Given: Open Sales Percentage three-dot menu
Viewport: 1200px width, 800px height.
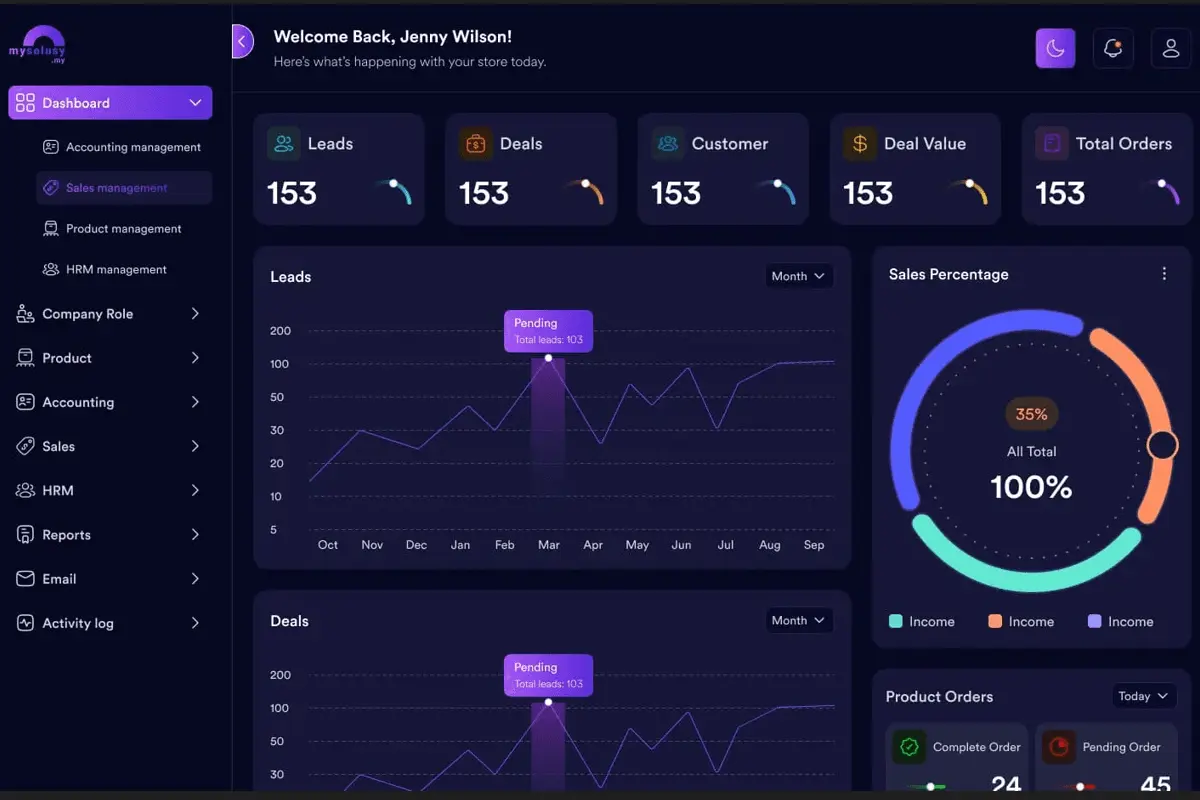Looking at the screenshot, I should pyautogui.click(x=1164, y=274).
